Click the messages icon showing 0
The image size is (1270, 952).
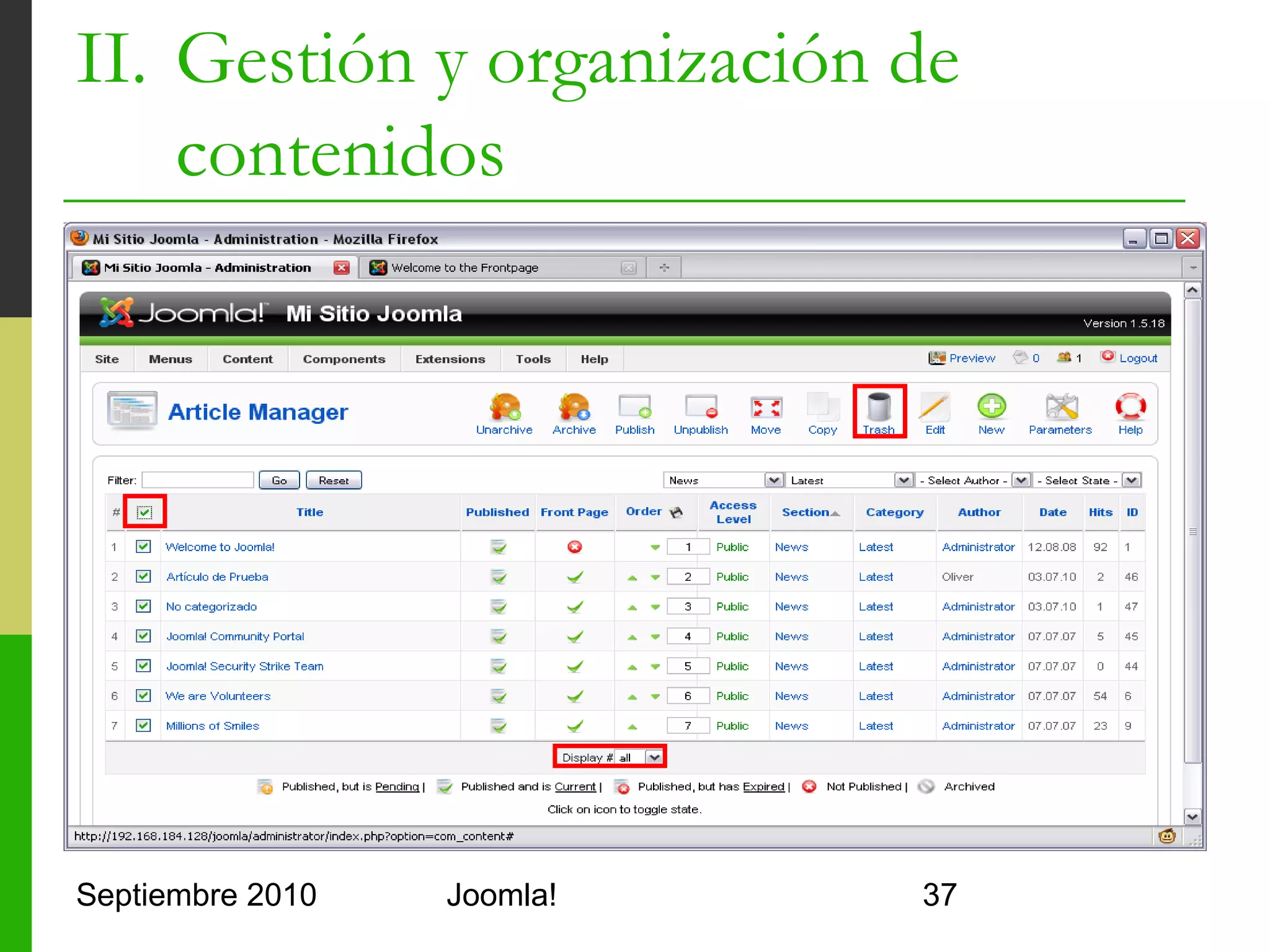(x=1020, y=357)
